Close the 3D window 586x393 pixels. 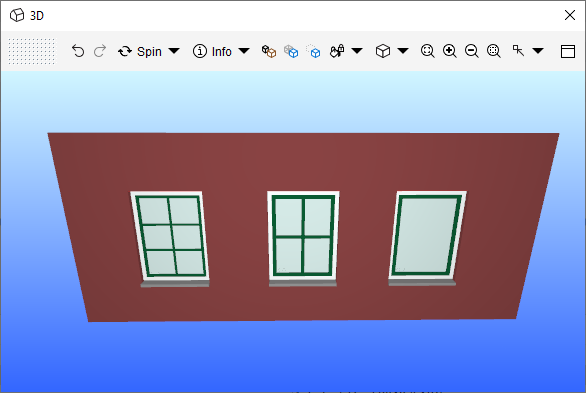coord(570,15)
